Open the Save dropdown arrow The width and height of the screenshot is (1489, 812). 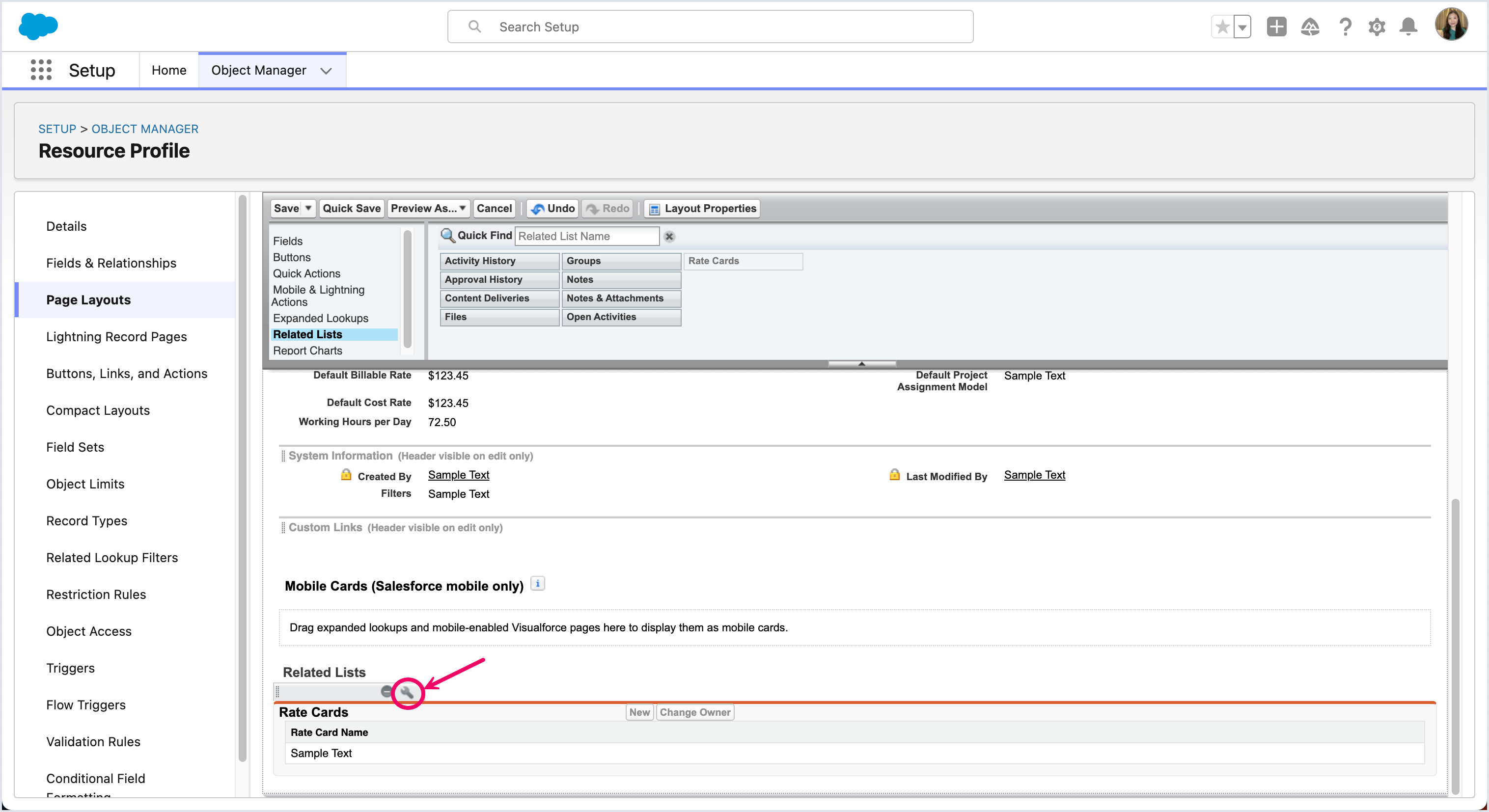tap(309, 208)
